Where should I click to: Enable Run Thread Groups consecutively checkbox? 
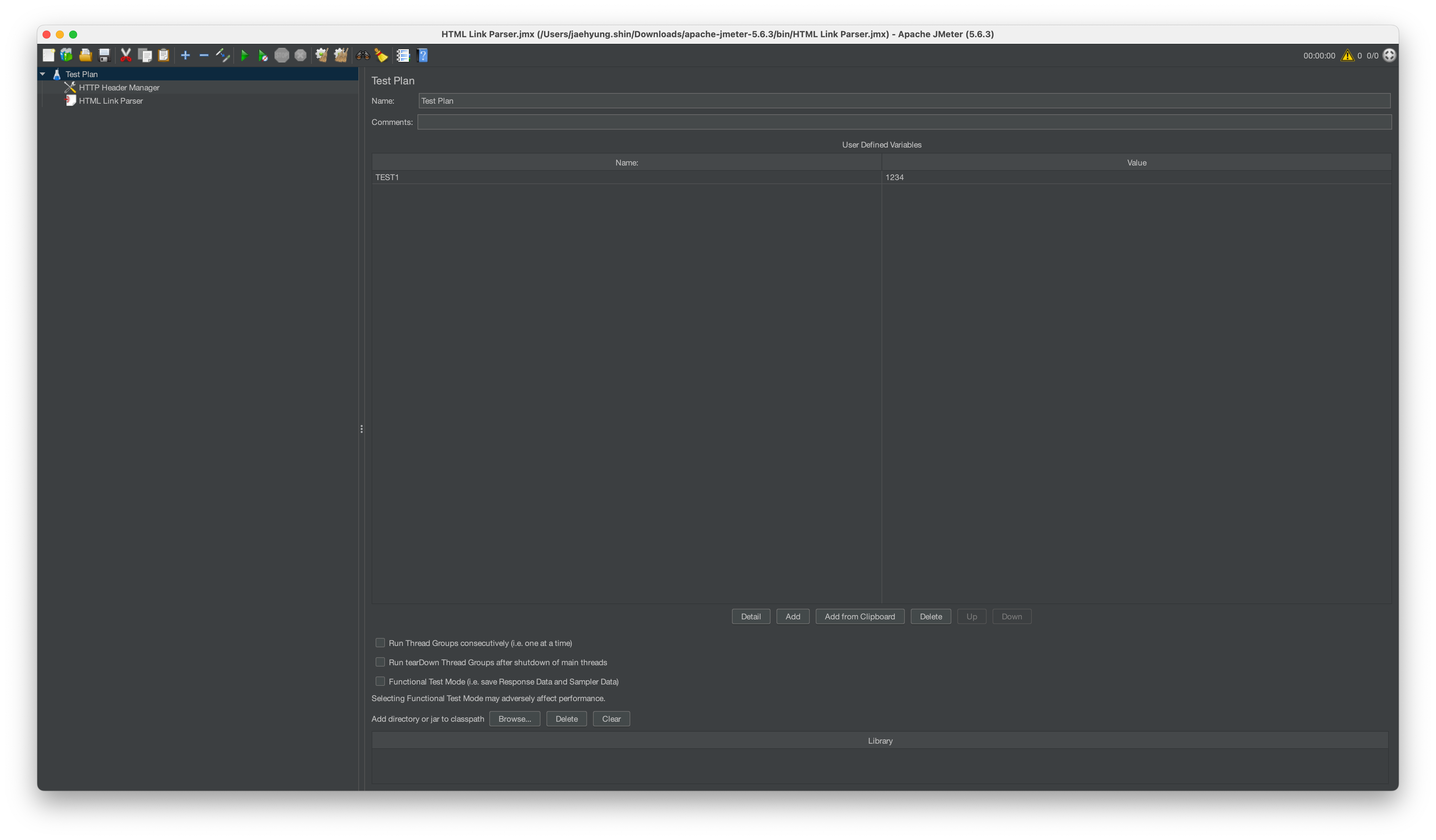tap(380, 642)
